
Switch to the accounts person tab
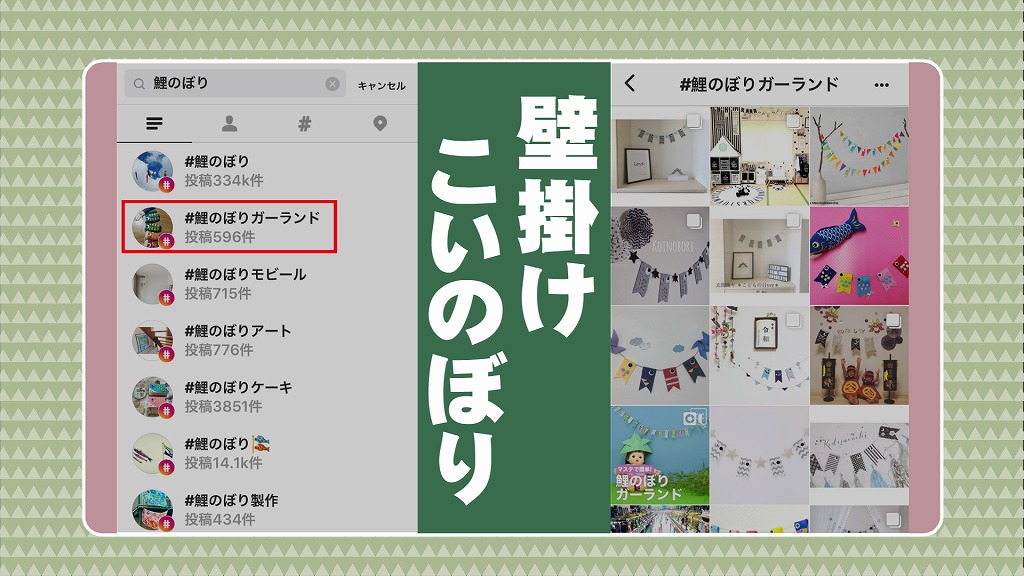point(229,123)
